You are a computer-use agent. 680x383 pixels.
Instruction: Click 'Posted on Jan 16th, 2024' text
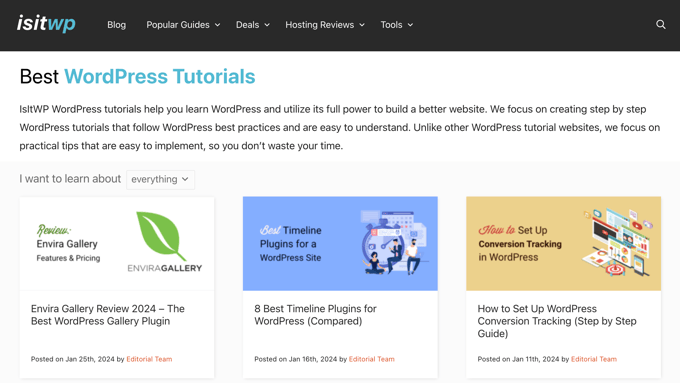tap(295, 359)
